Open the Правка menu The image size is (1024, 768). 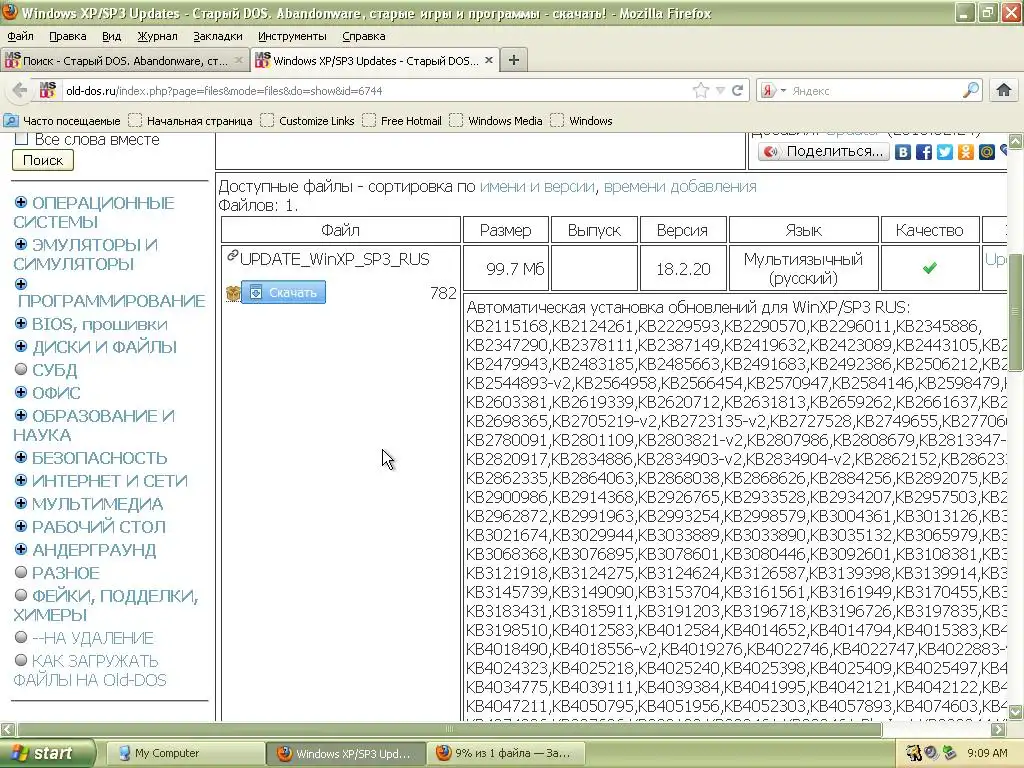pyautogui.click(x=67, y=36)
